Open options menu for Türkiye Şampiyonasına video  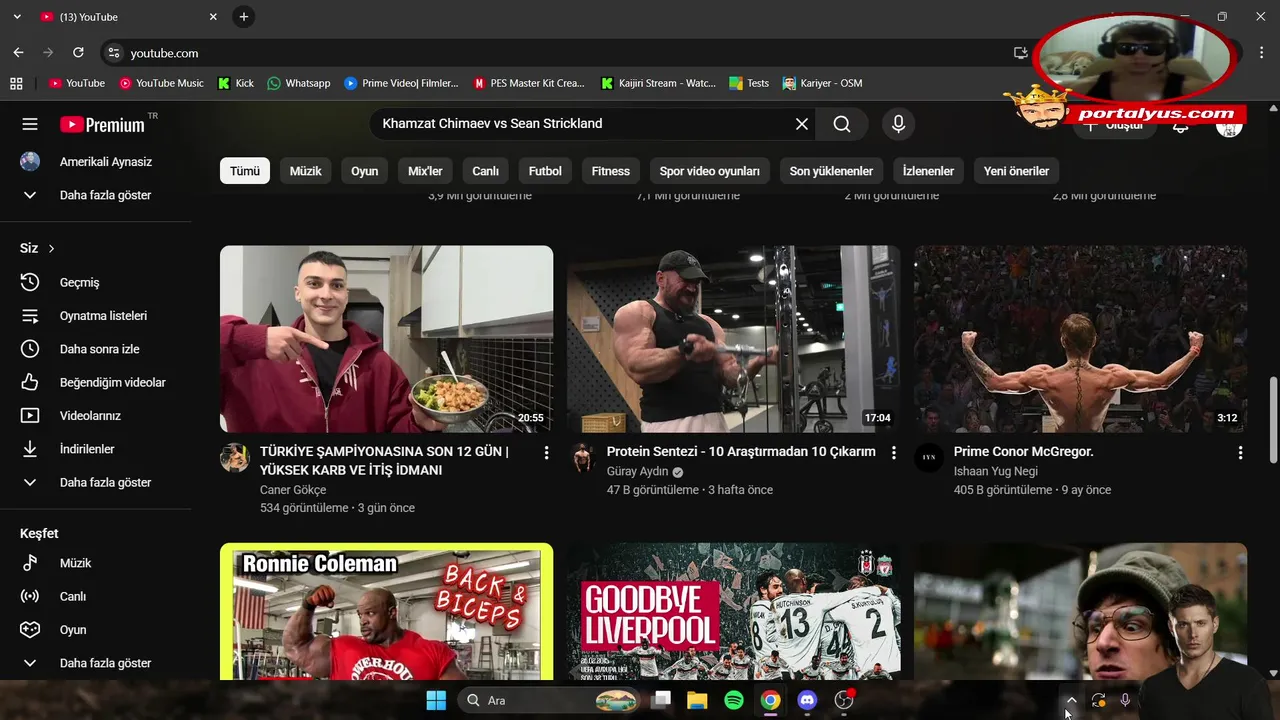click(546, 453)
